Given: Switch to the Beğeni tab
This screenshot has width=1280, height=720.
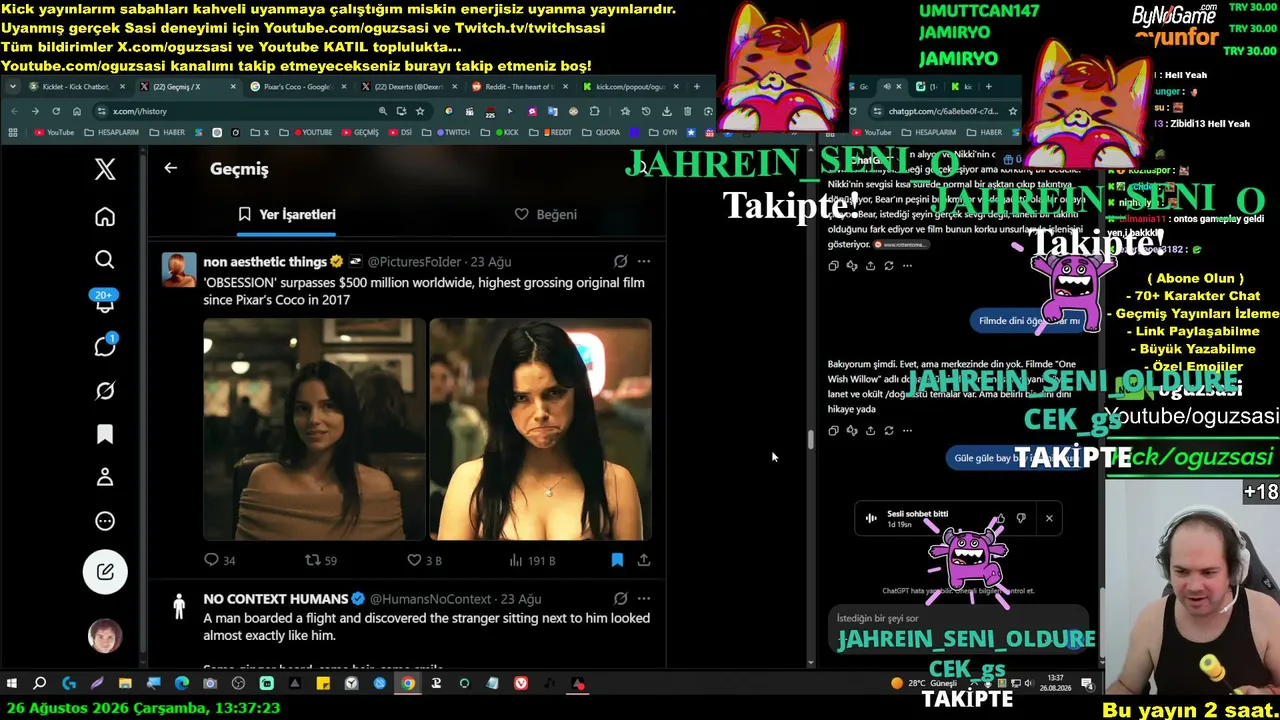Looking at the screenshot, I should [545, 214].
